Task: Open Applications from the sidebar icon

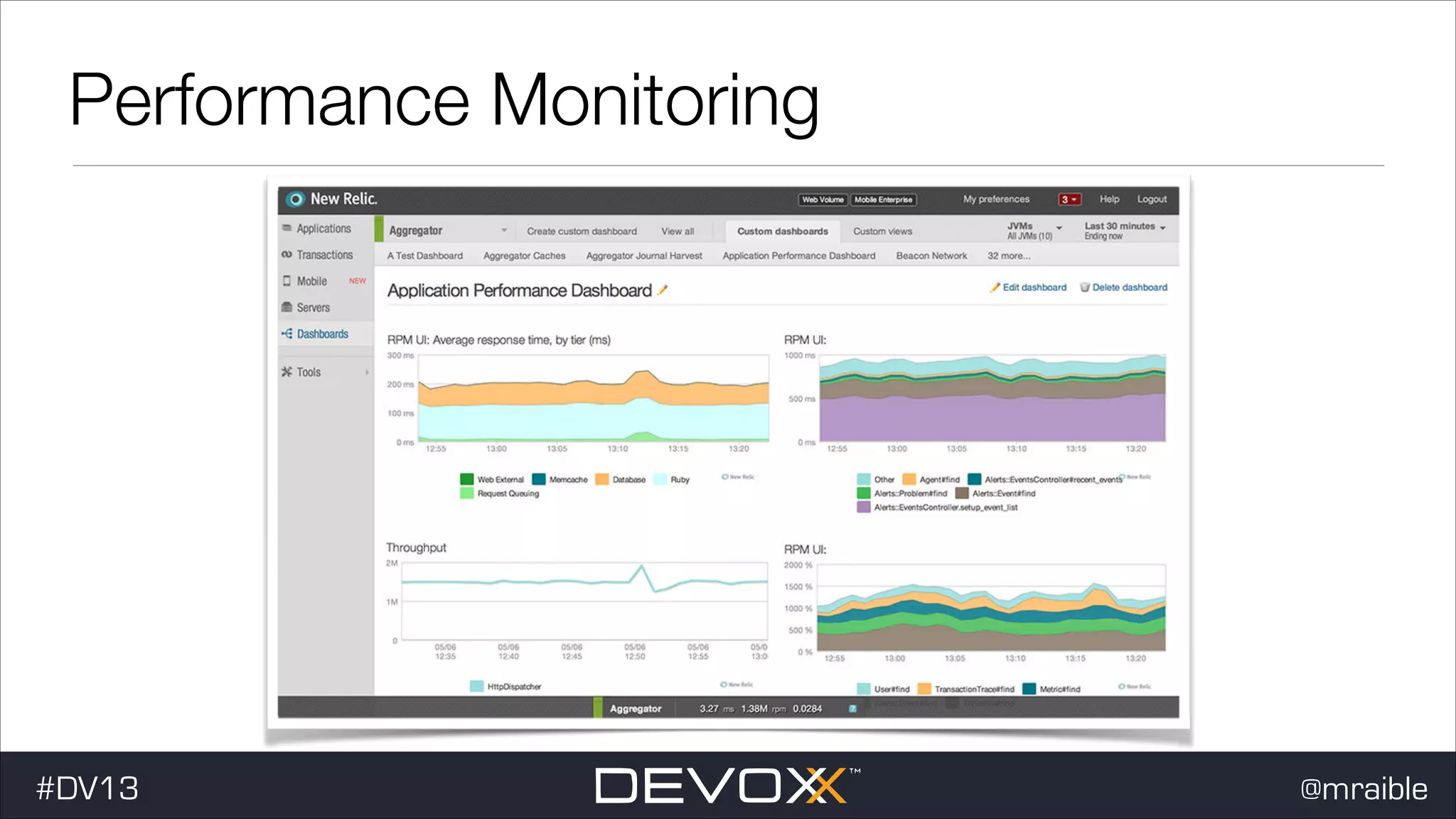Action: (287, 228)
